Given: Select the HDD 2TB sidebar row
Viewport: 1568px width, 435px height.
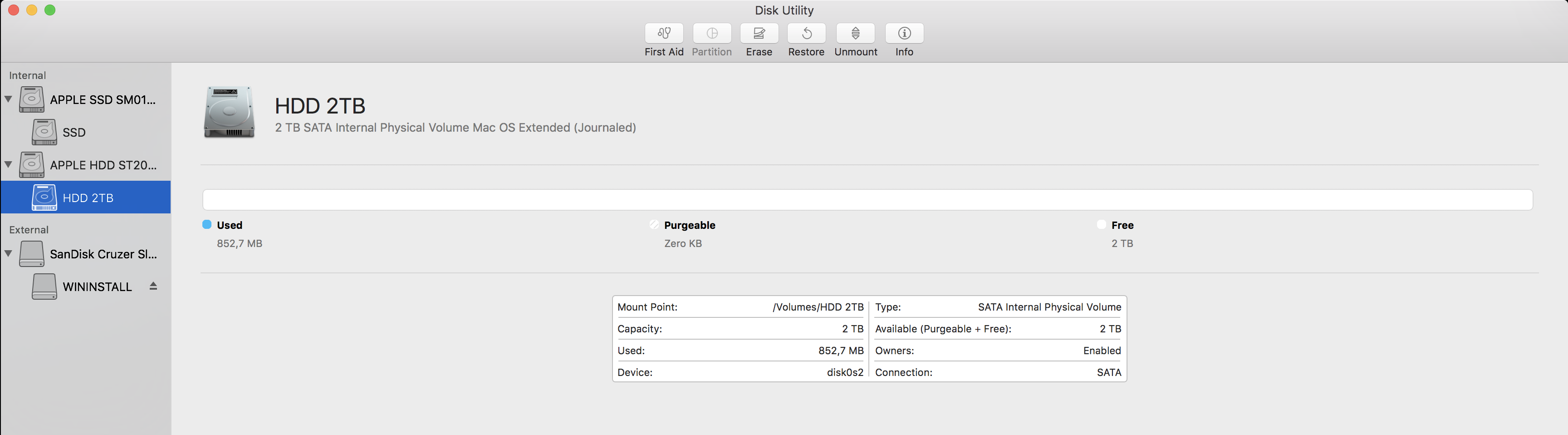Looking at the screenshot, I should (86, 198).
